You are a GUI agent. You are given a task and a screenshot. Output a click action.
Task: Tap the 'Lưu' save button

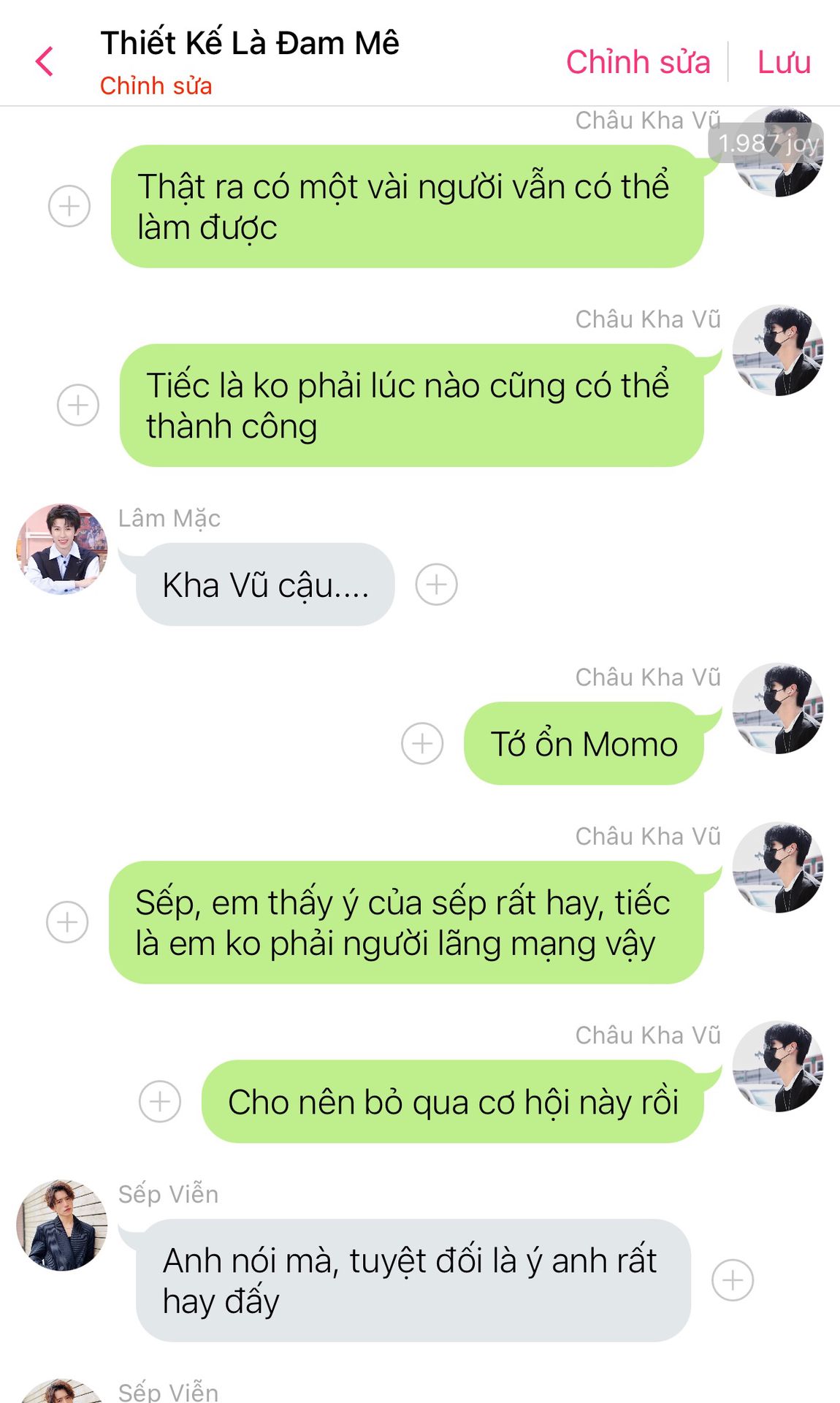[784, 62]
